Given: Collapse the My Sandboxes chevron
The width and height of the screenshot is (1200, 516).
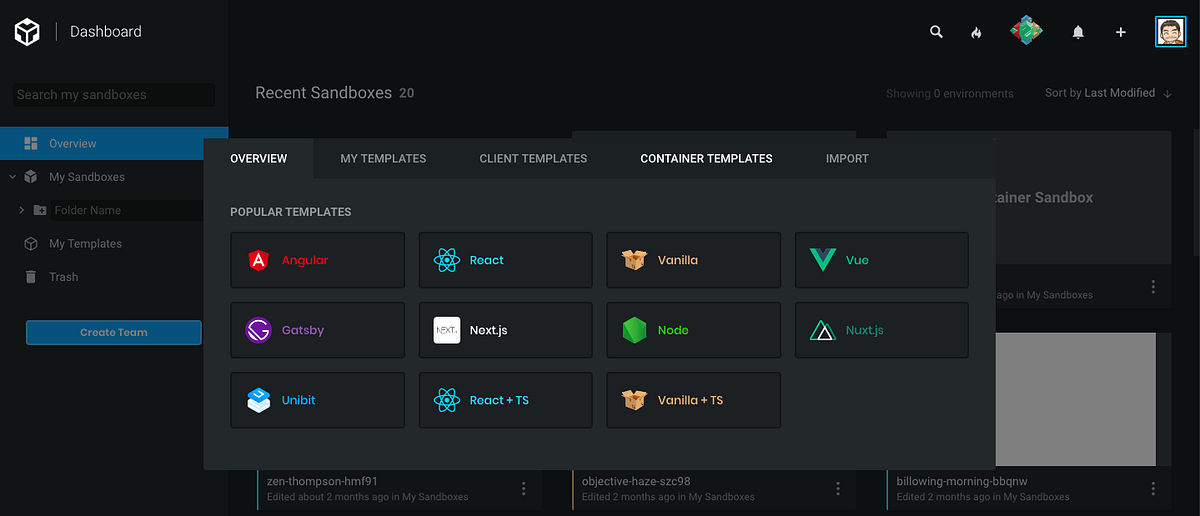Looking at the screenshot, I should [12, 177].
